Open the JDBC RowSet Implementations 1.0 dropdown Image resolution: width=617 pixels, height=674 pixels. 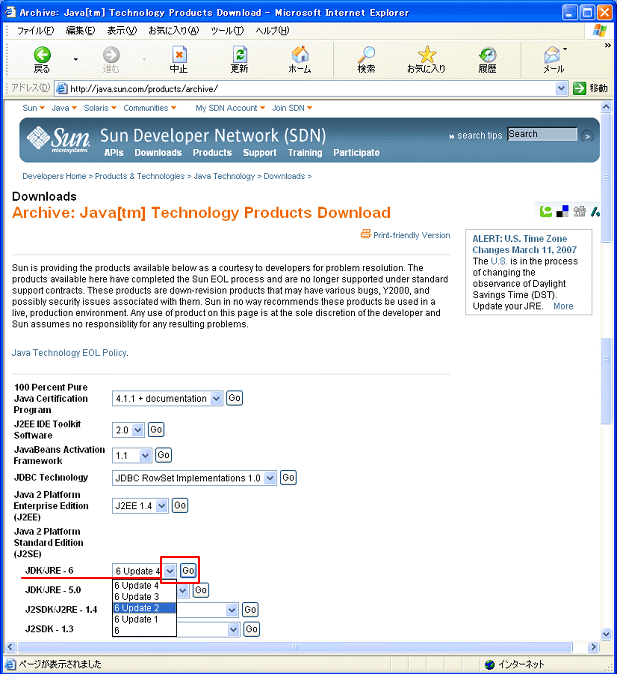pyautogui.click(x=270, y=478)
